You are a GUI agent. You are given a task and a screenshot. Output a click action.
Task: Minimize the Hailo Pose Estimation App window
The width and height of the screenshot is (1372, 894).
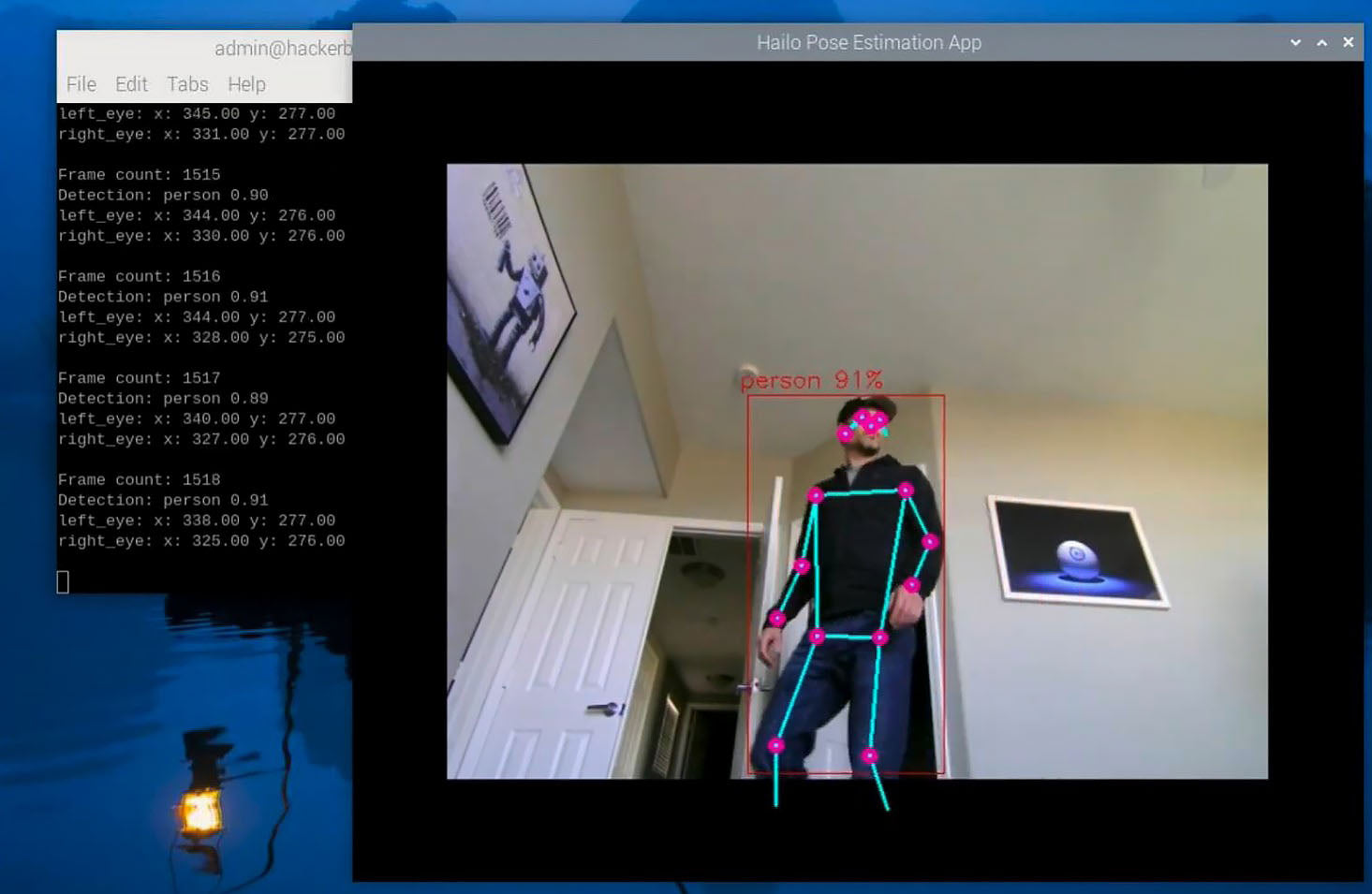point(1295,42)
